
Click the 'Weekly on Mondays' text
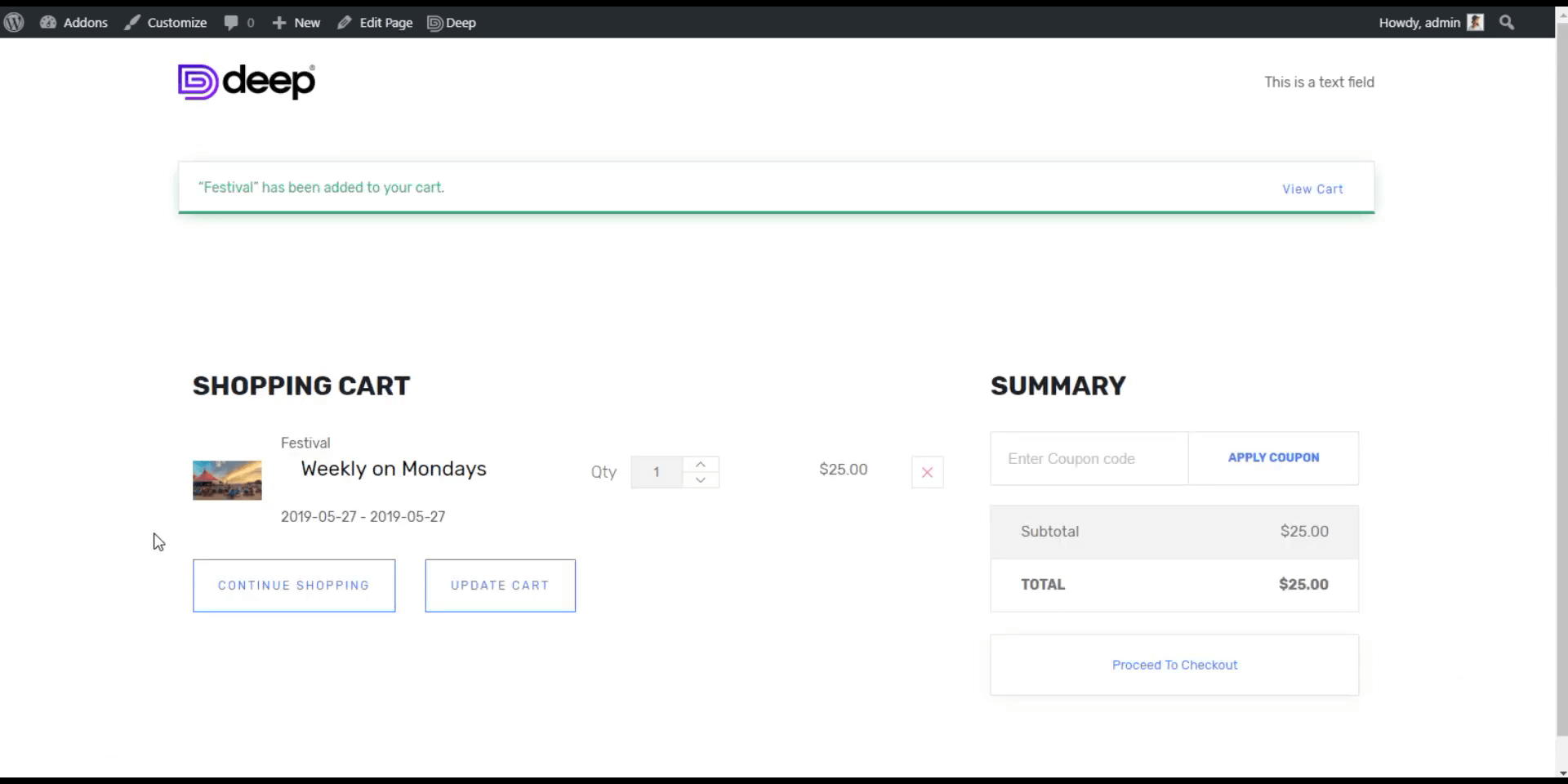[394, 469]
